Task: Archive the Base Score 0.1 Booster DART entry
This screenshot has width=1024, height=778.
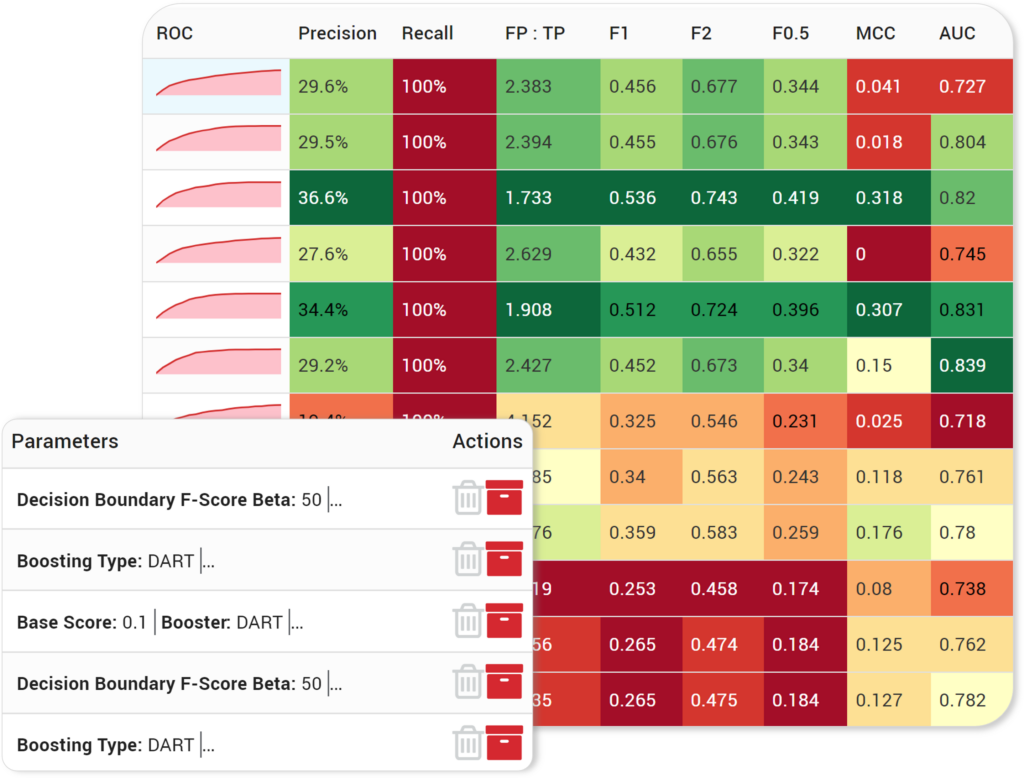Action: click(505, 621)
